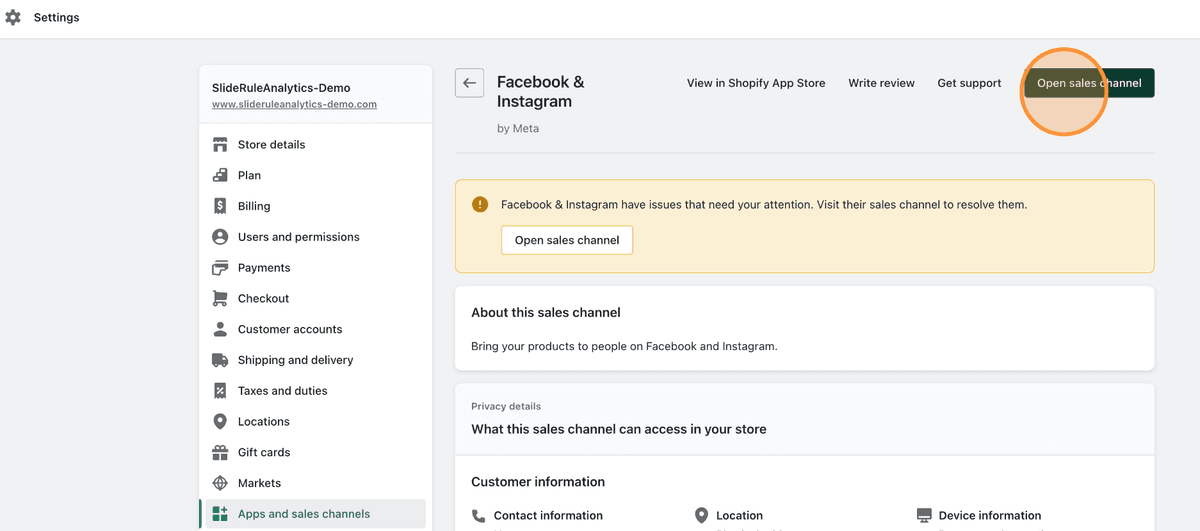The height and width of the screenshot is (531, 1200).
Task: Click the Customer accounts person icon
Action: [x=220, y=329]
